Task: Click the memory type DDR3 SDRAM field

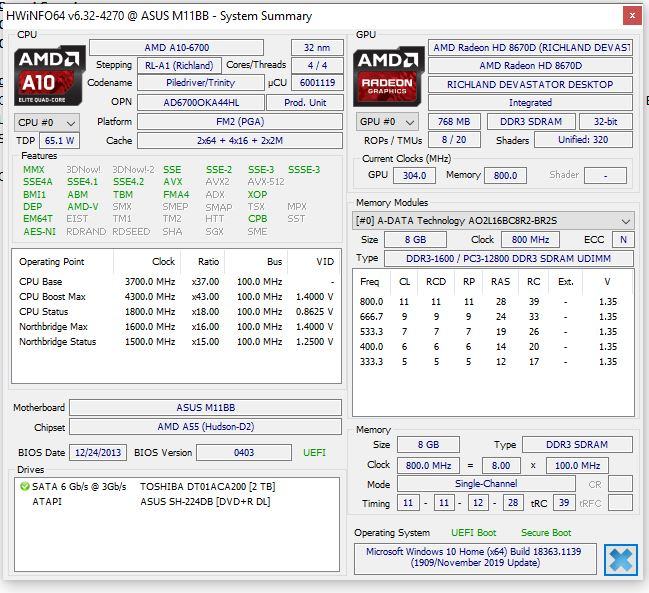Action: [x=577, y=445]
